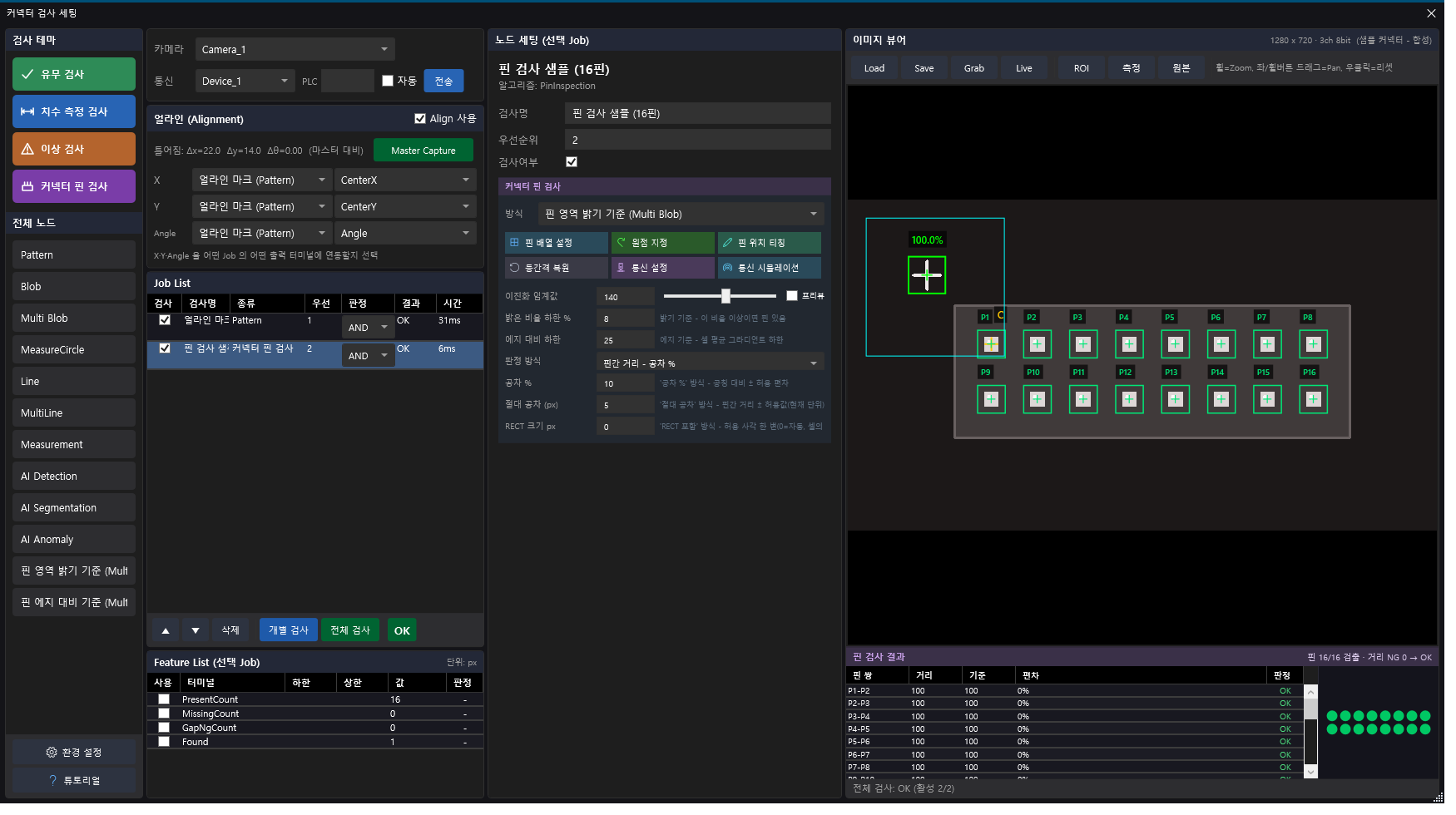The width and height of the screenshot is (1456, 815).
Task: Expand the CenterX terminal dropdown
Action: pyautogui.click(x=405, y=180)
